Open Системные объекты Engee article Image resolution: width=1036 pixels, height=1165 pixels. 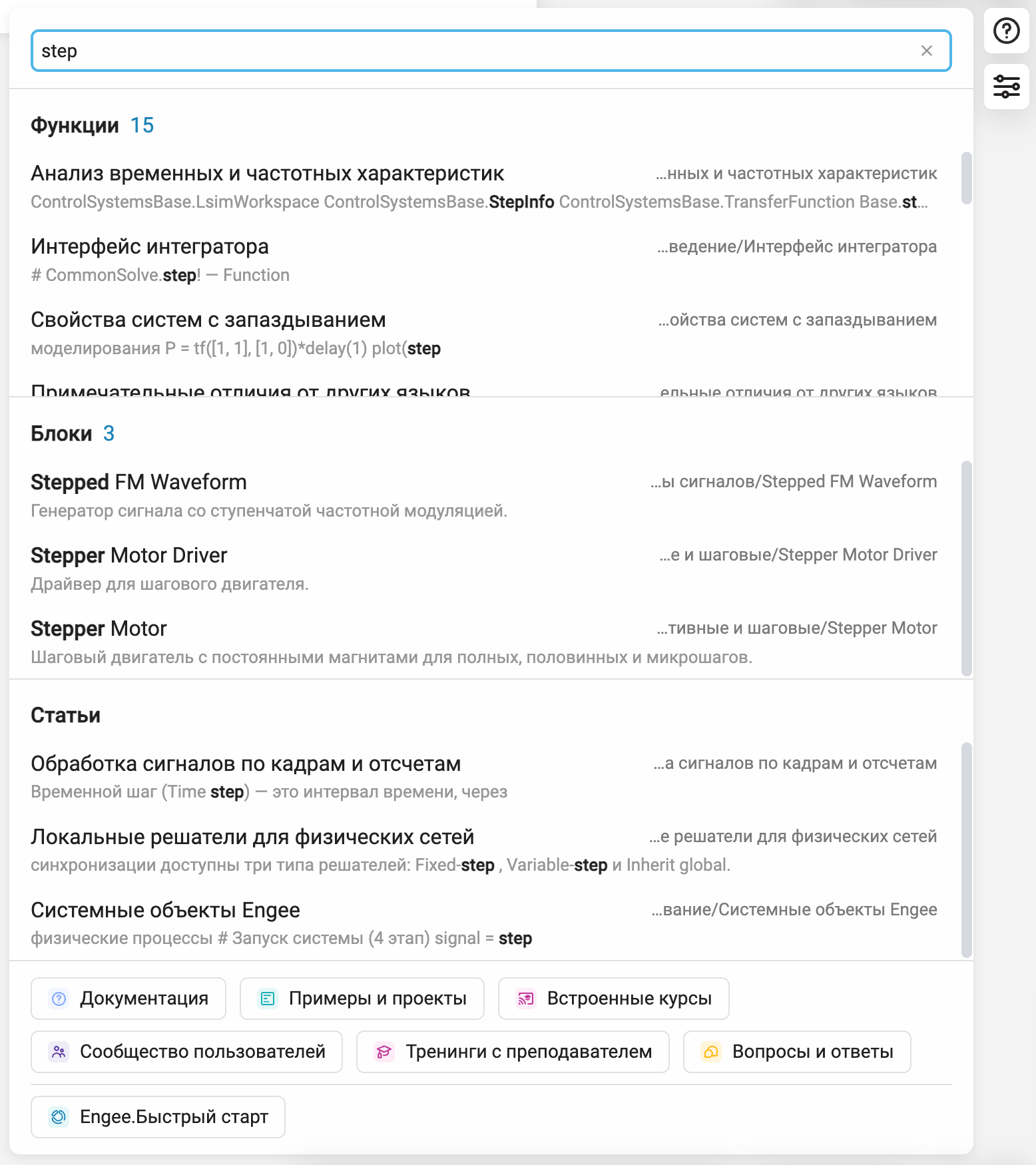tap(484, 923)
